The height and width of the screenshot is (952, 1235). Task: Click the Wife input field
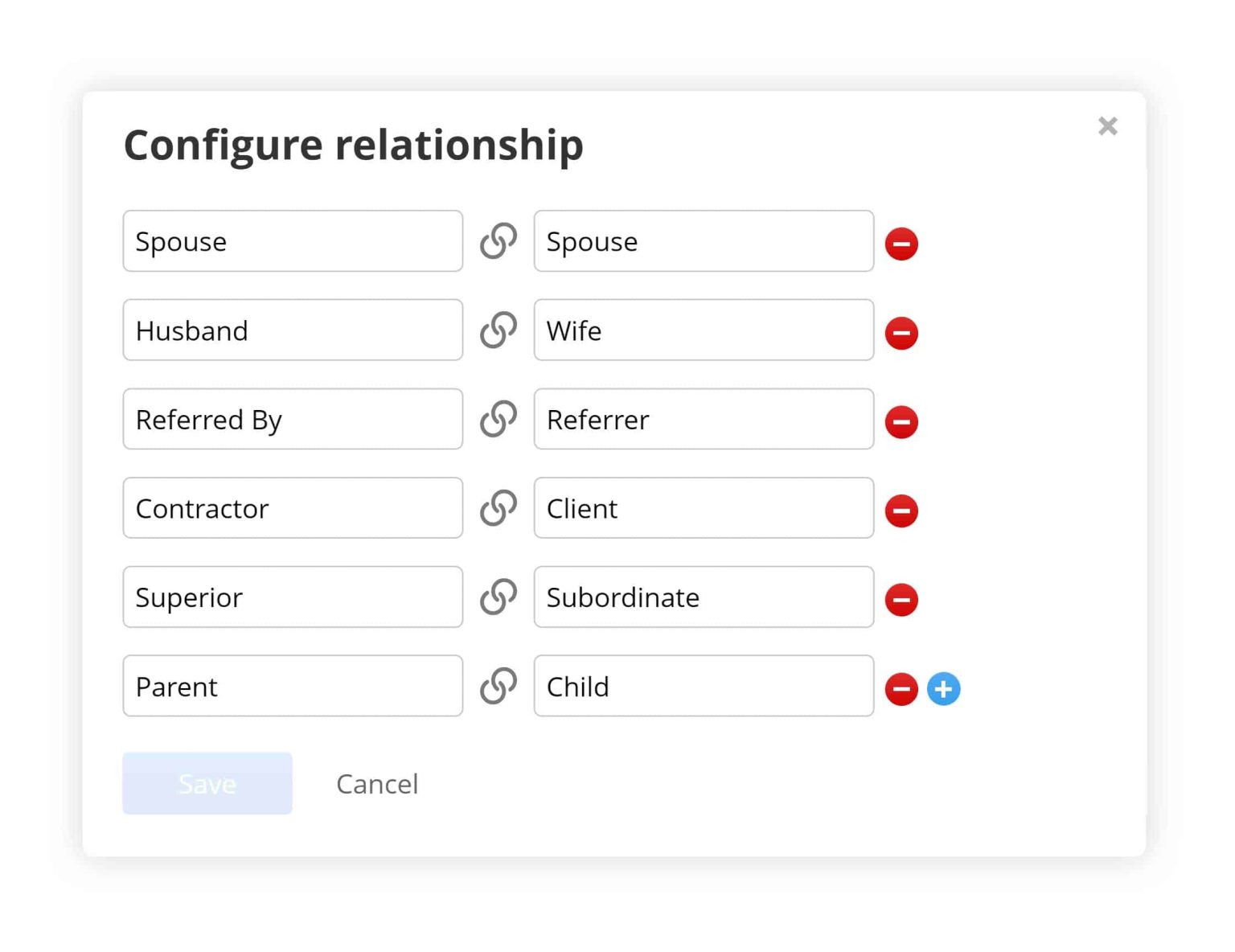click(x=704, y=330)
